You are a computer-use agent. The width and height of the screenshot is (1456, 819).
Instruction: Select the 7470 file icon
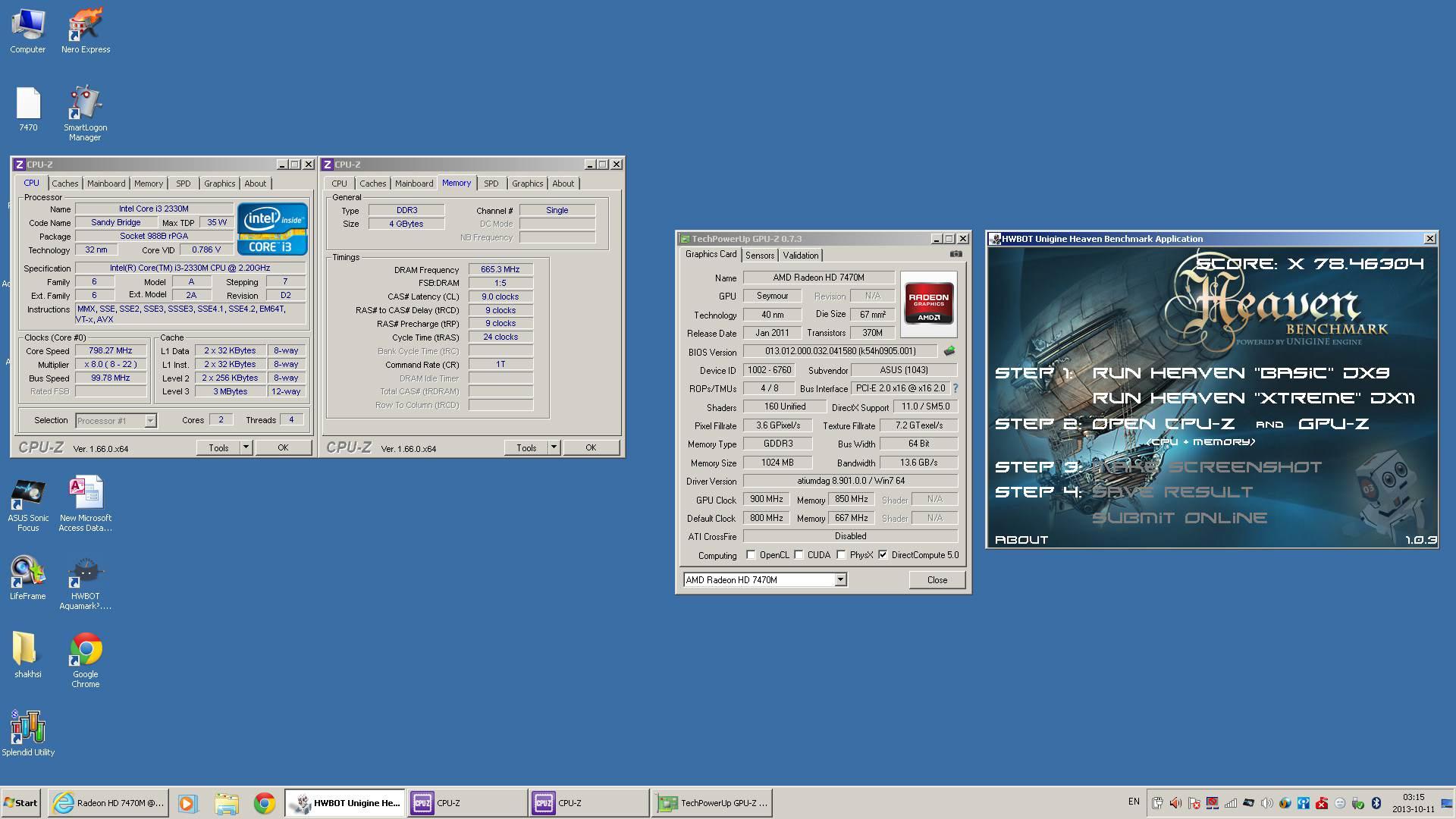[28, 109]
